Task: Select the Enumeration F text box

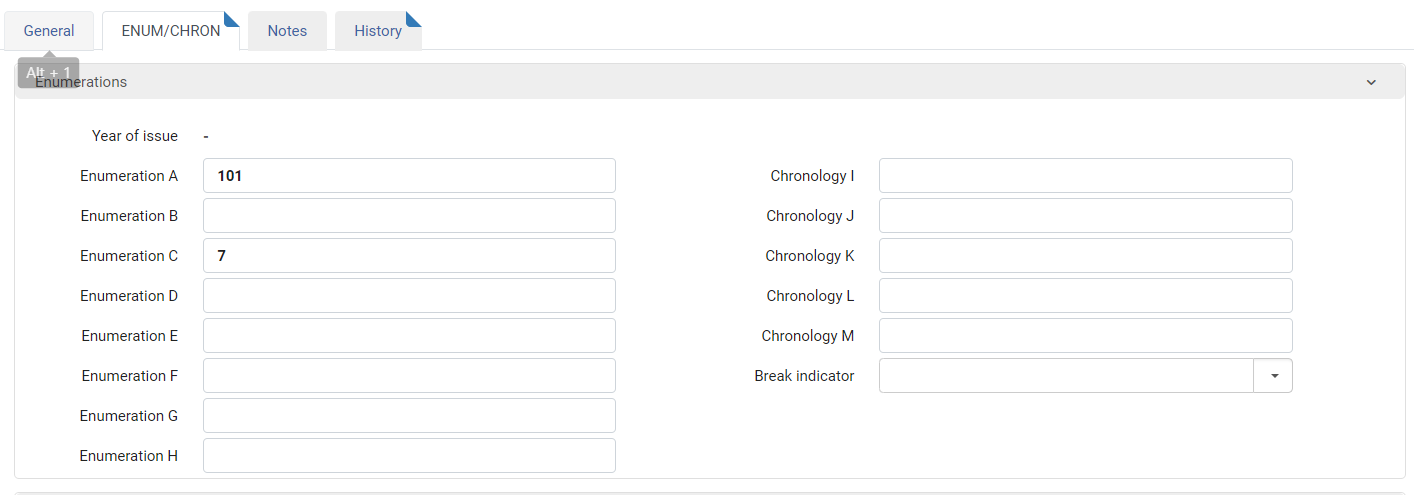Action: pyautogui.click(x=409, y=376)
